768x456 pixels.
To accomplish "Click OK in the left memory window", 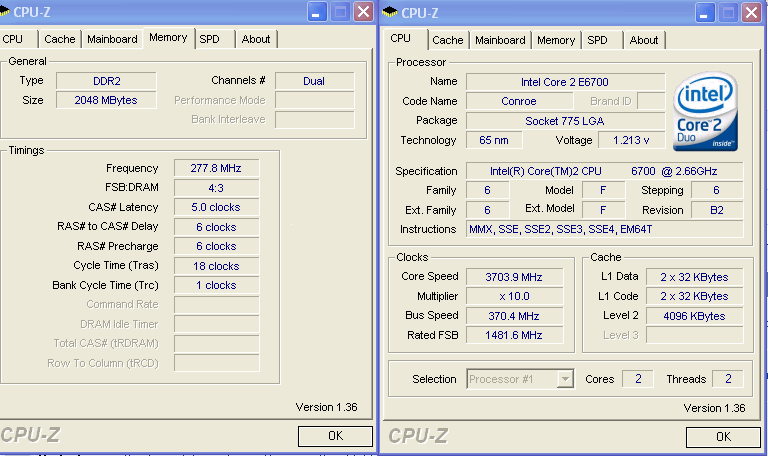I will coord(336,436).
